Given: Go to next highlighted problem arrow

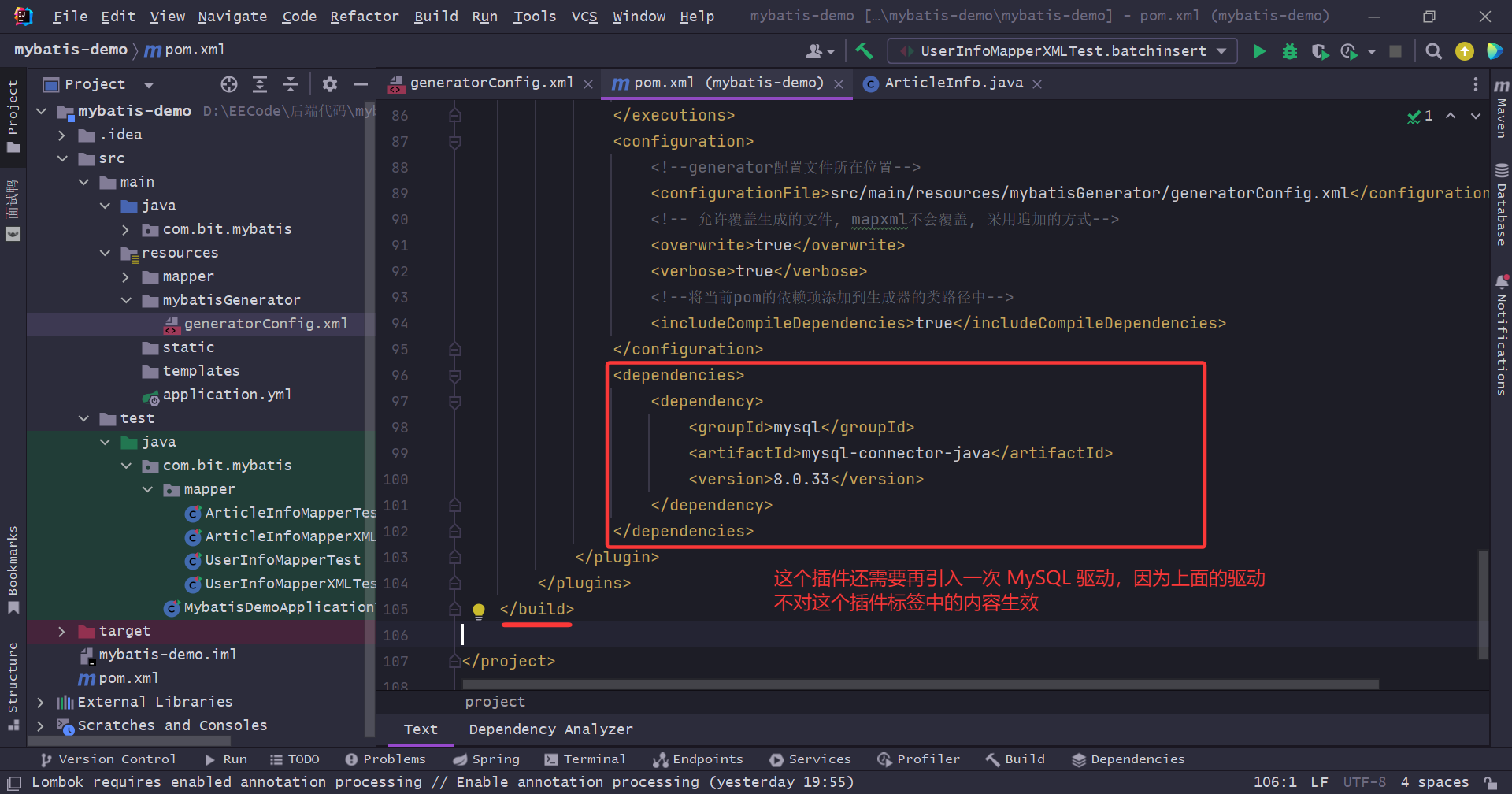Looking at the screenshot, I should [1476, 116].
